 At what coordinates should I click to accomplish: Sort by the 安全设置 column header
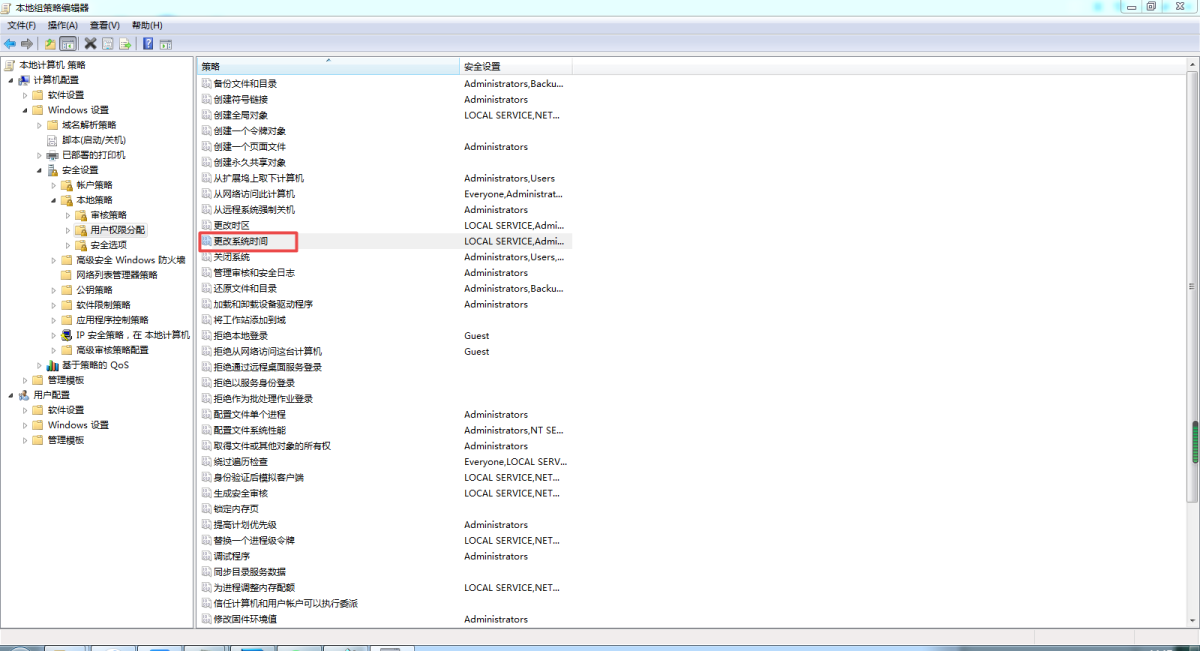tap(514, 66)
